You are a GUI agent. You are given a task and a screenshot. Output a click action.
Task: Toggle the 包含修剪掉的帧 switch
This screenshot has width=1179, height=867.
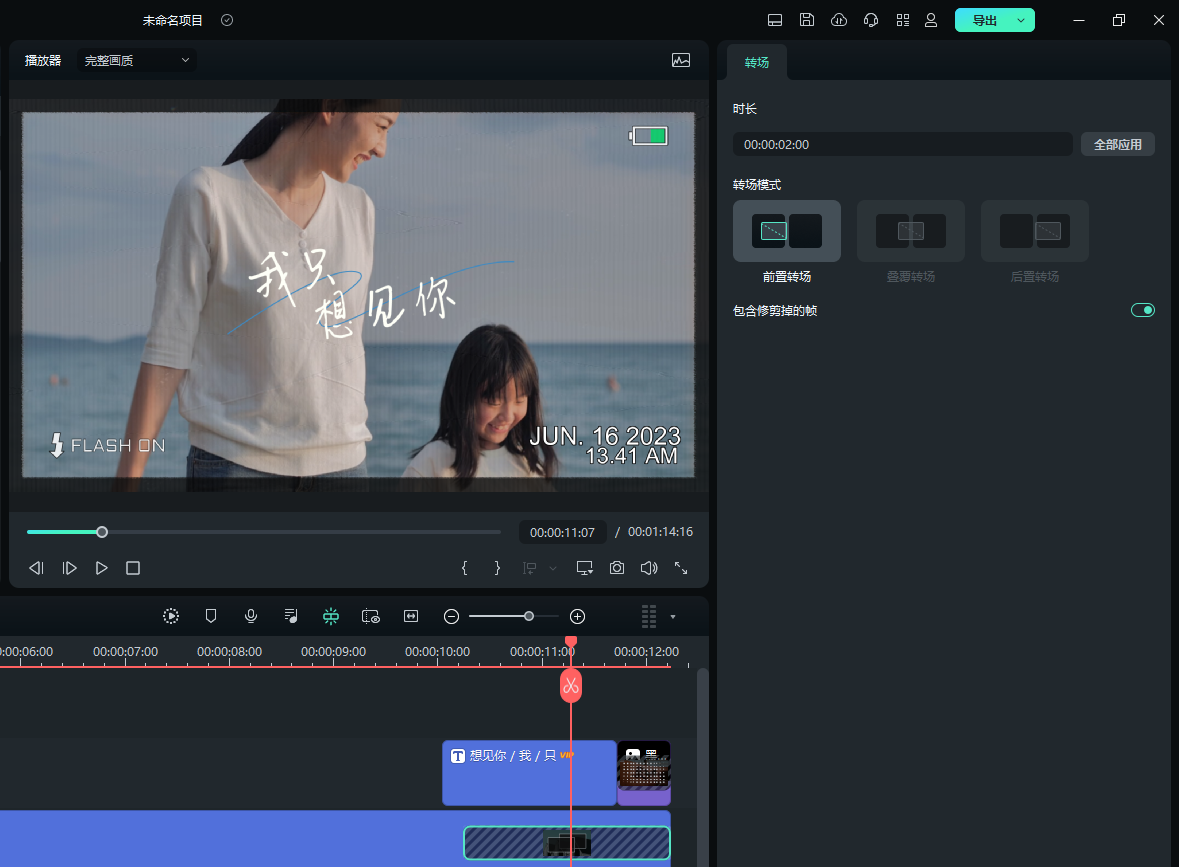click(x=1142, y=310)
